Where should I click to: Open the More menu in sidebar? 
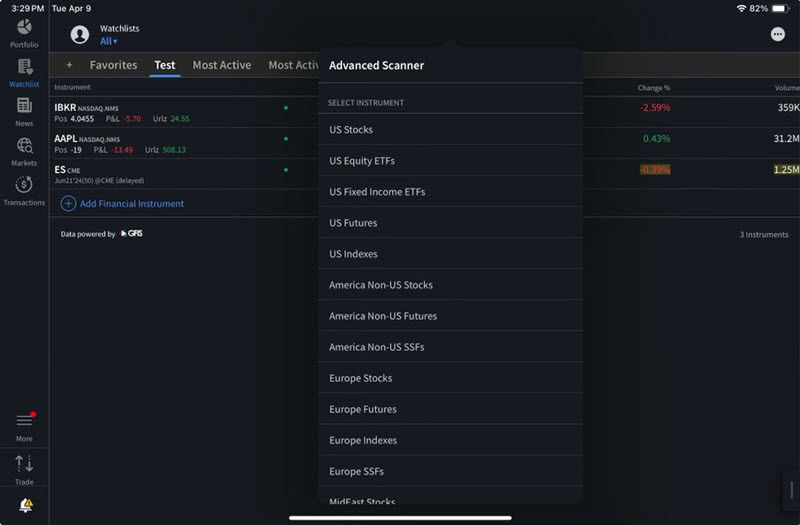pos(24,426)
